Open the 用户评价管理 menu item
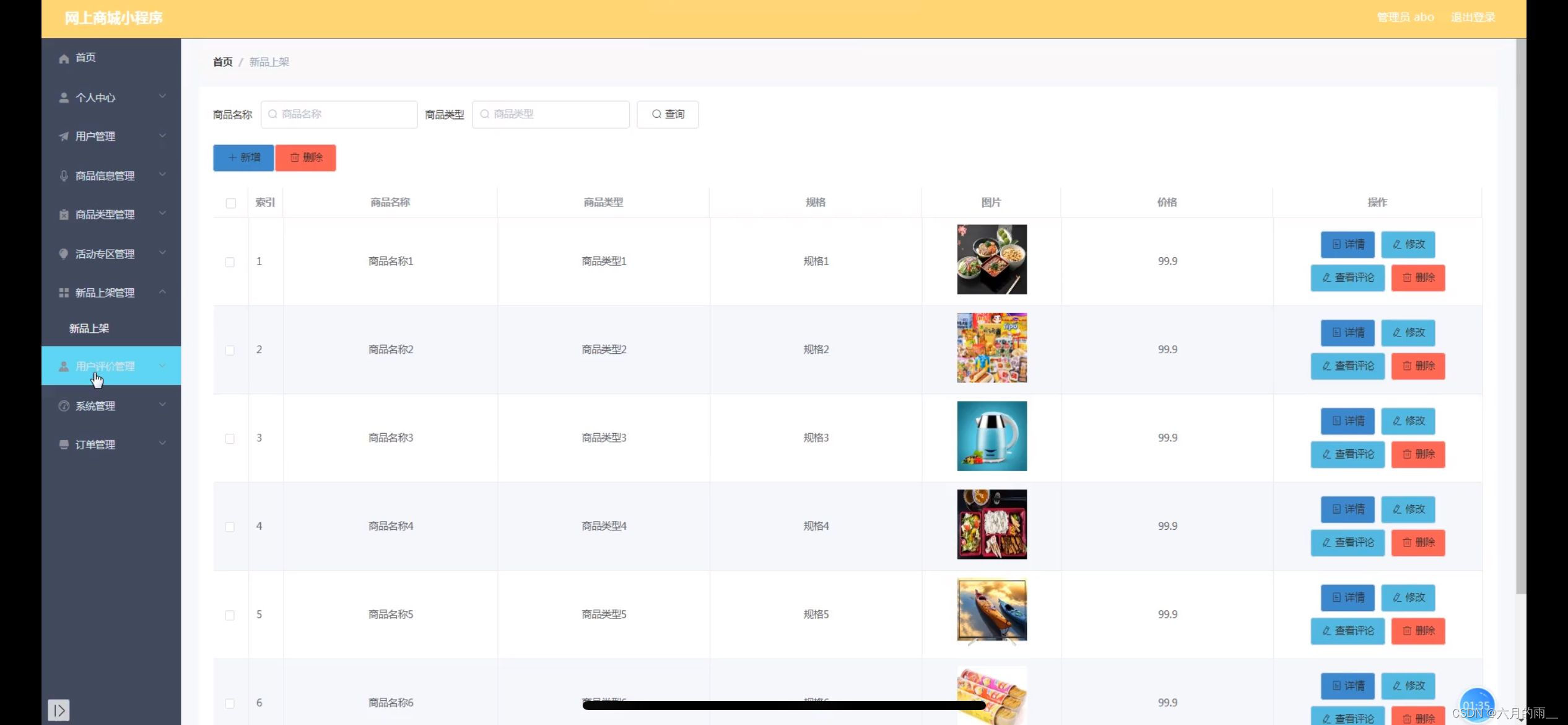This screenshot has width=1568, height=725. pos(105,366)
